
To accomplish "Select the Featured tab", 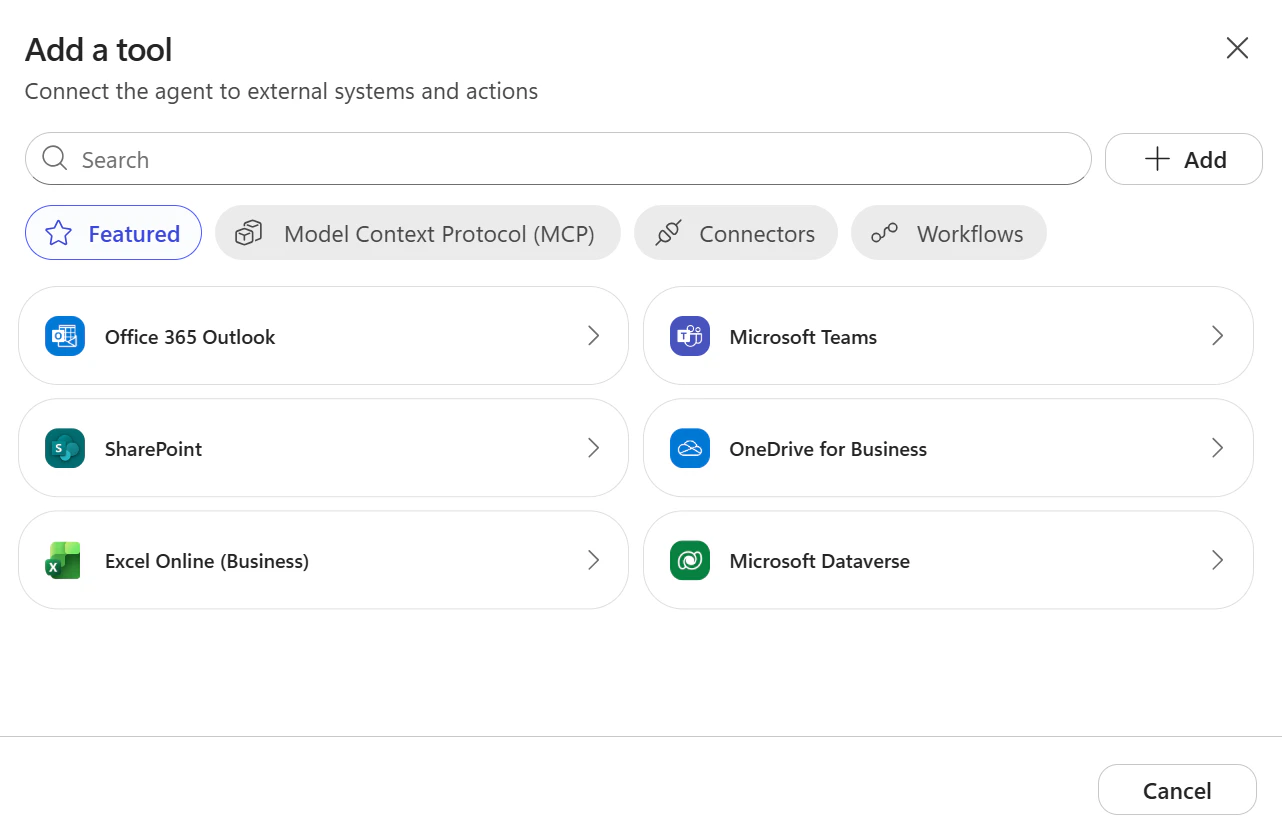I will (113, 233).
